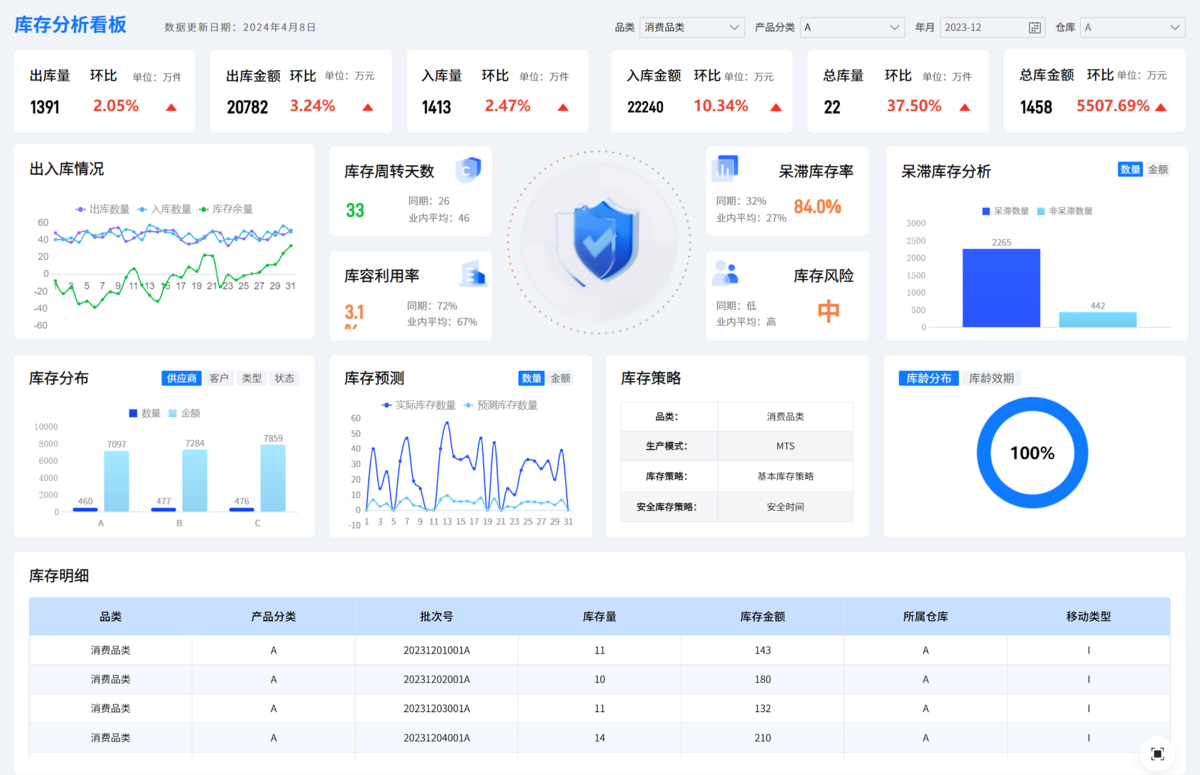This screenshot has width=1200, height=775.
Task: Switch stagnant inventory analysis to 金额
Action: [x=1157, y=170]
